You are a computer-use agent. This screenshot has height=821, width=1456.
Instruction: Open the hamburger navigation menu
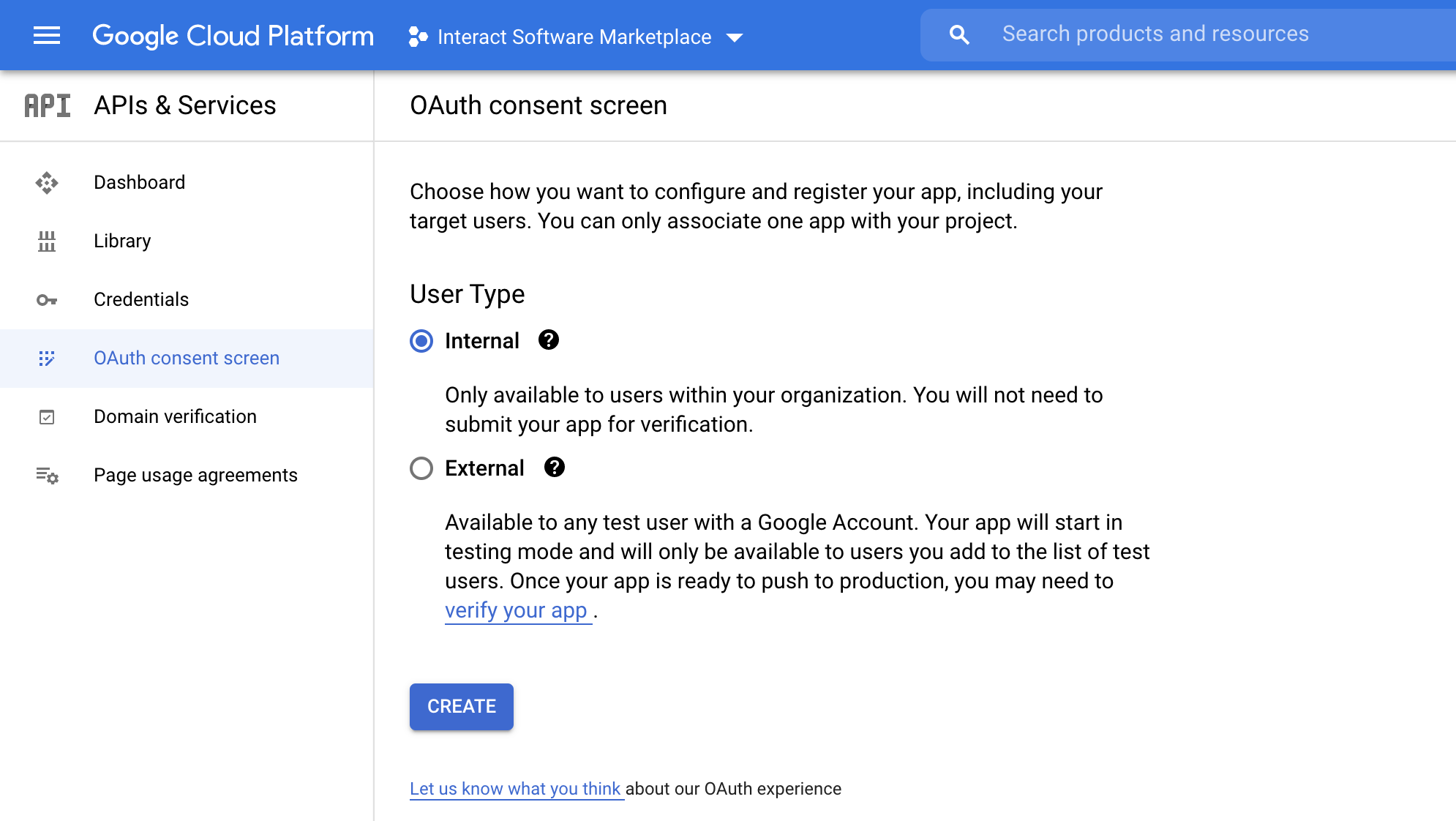pos(47,35)
